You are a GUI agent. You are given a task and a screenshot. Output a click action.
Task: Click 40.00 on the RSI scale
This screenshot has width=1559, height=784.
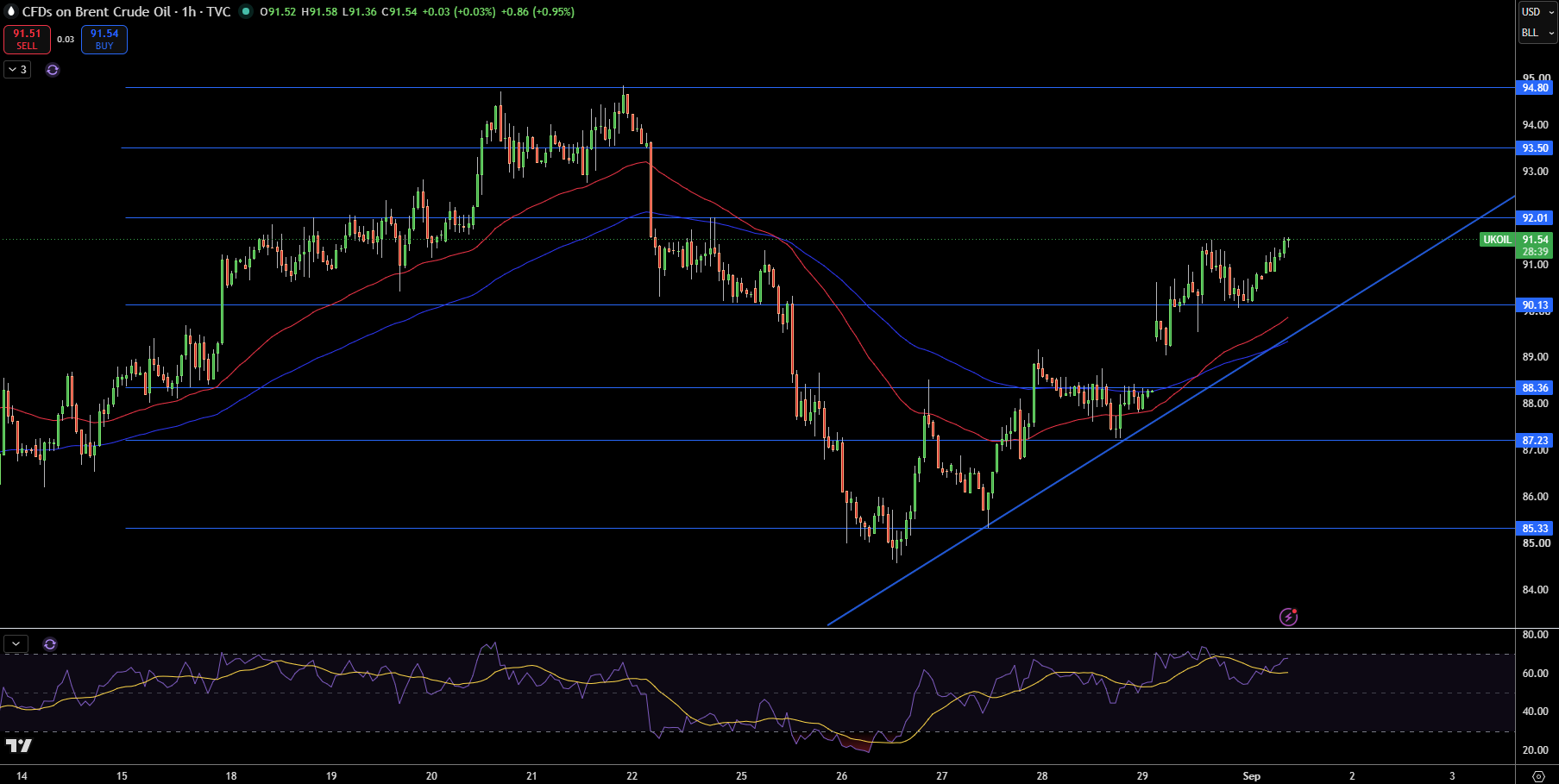[x=1535, y=712]
